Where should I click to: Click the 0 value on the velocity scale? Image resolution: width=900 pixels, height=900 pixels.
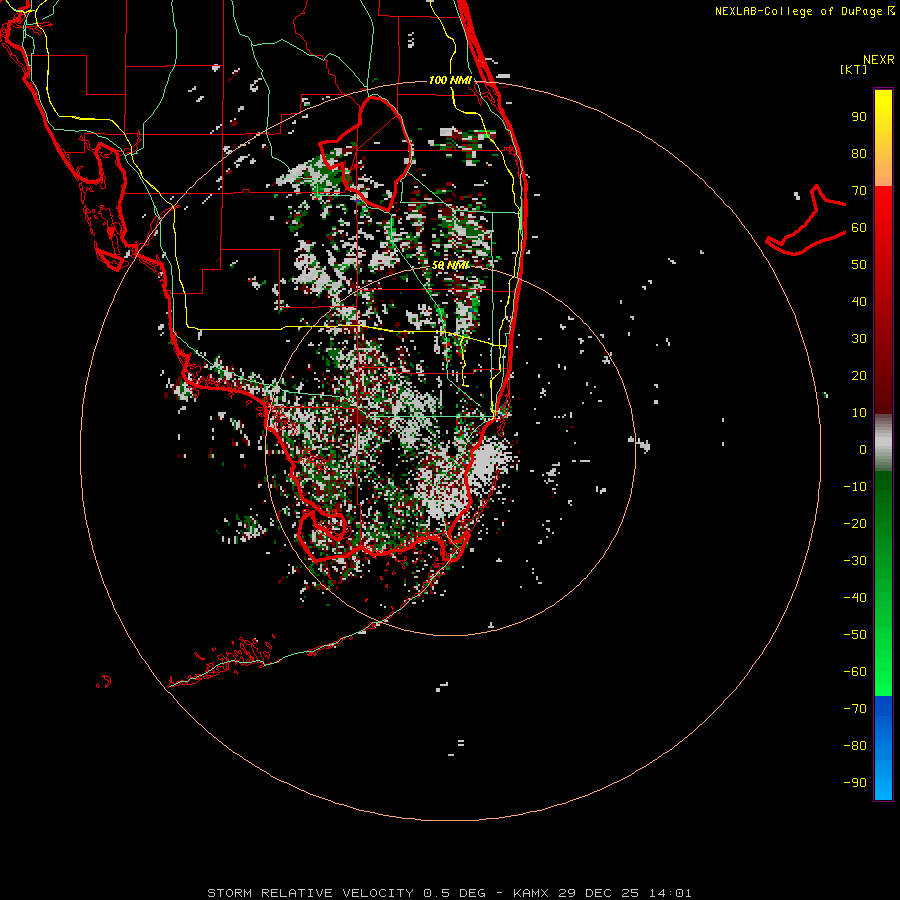(863, 450)
